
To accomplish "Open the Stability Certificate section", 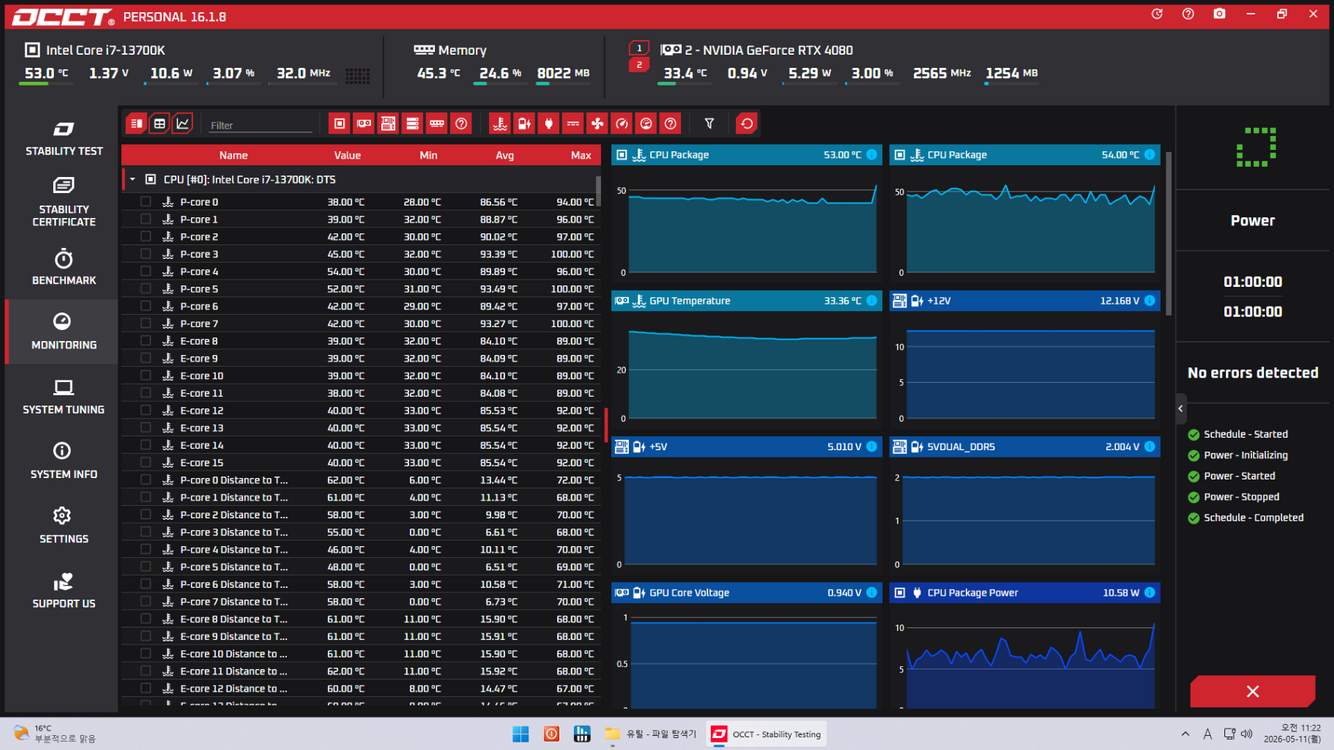I will point(63,201).
